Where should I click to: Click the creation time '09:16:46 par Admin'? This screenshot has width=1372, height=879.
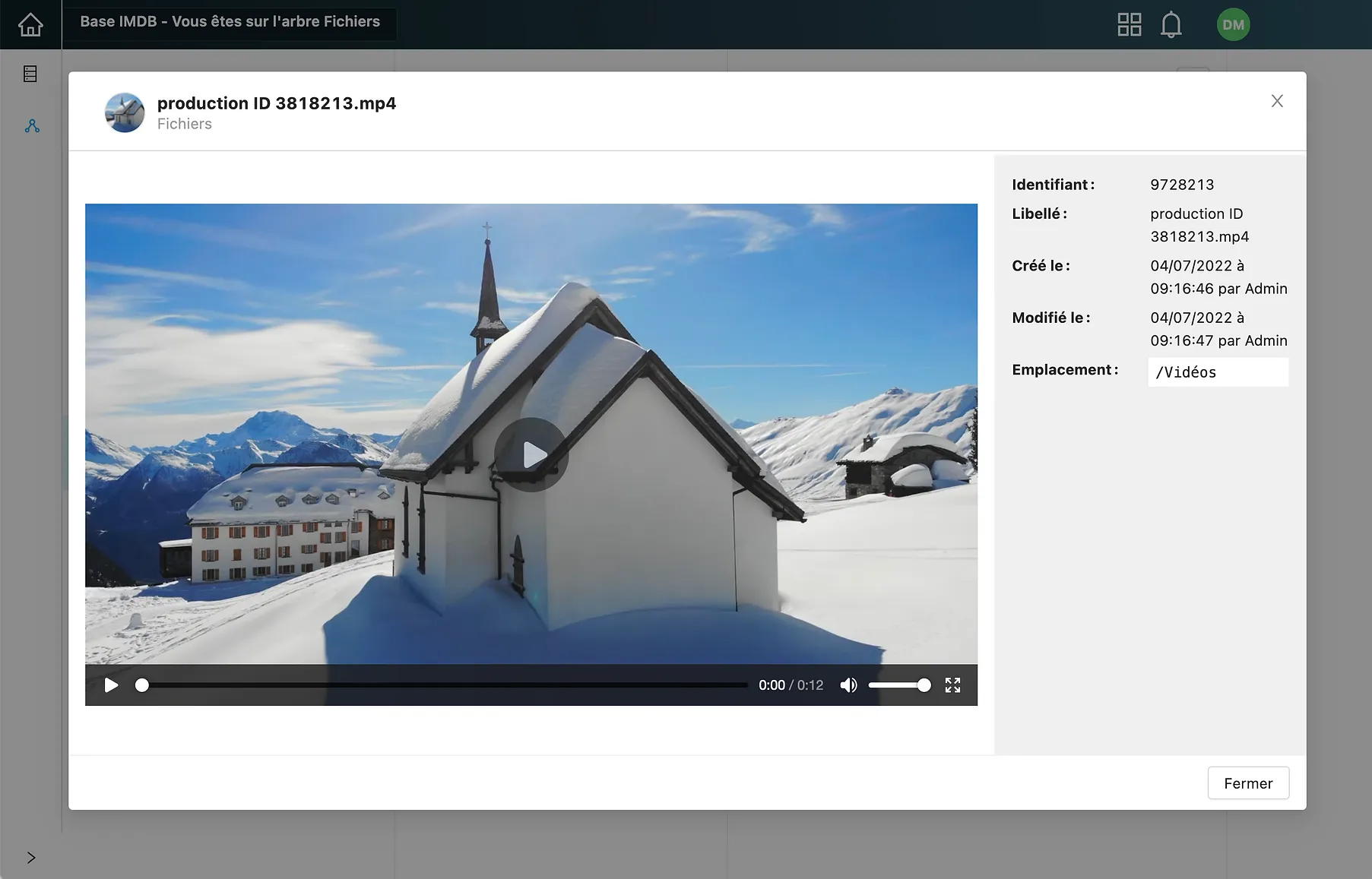point(1218,289)
